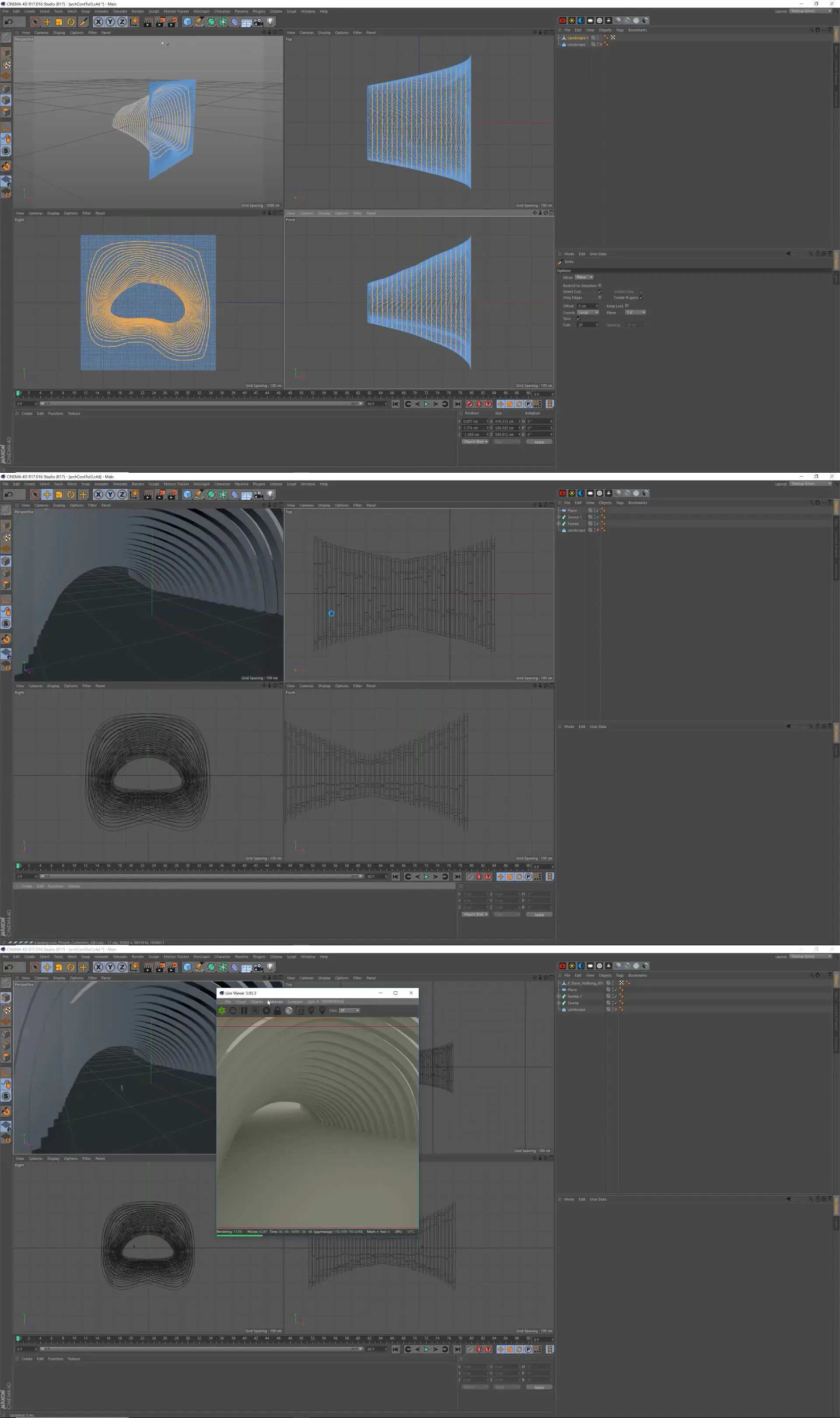Select Live Selection tool in the Knife window
Viewport: 840px width, 1418px height.
tap(35, 22)
